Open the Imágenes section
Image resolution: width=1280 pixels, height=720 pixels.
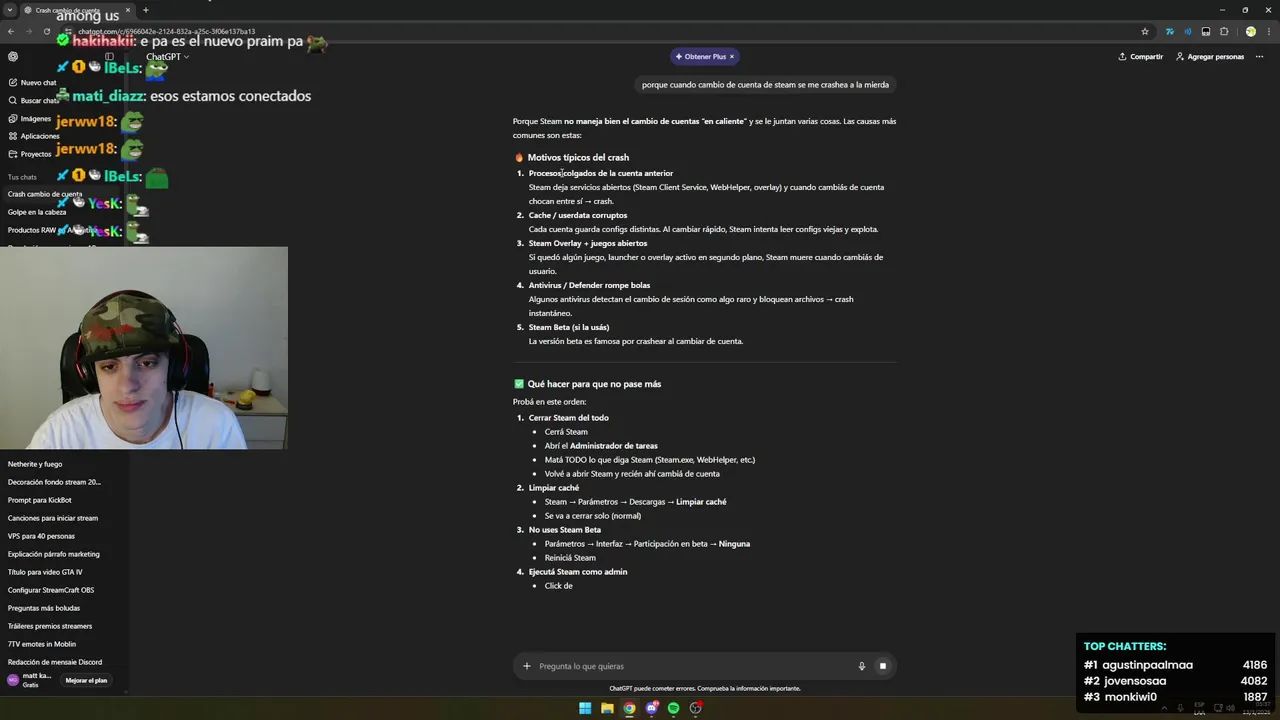[30, 119]
